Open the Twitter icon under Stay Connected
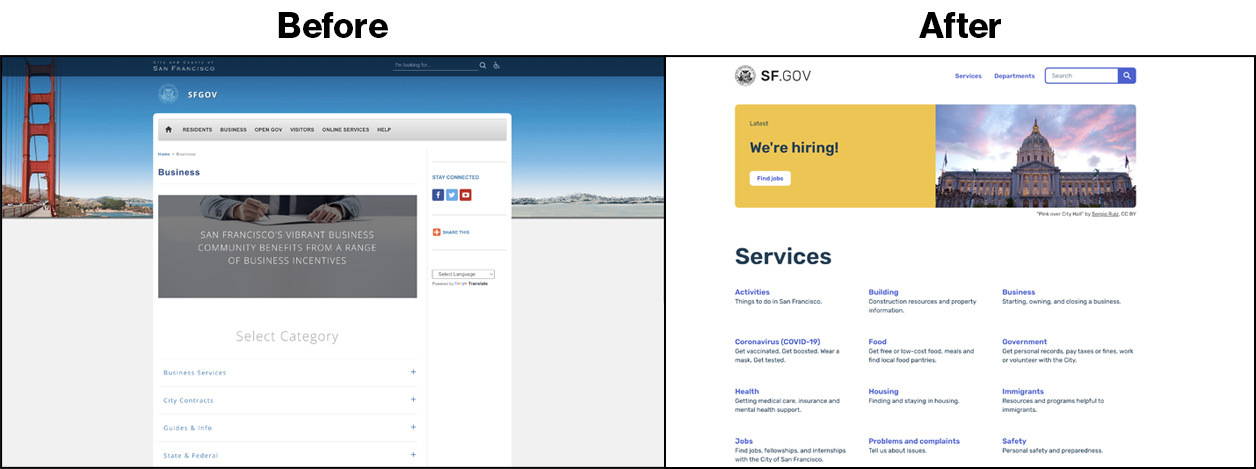 point(452,195)
